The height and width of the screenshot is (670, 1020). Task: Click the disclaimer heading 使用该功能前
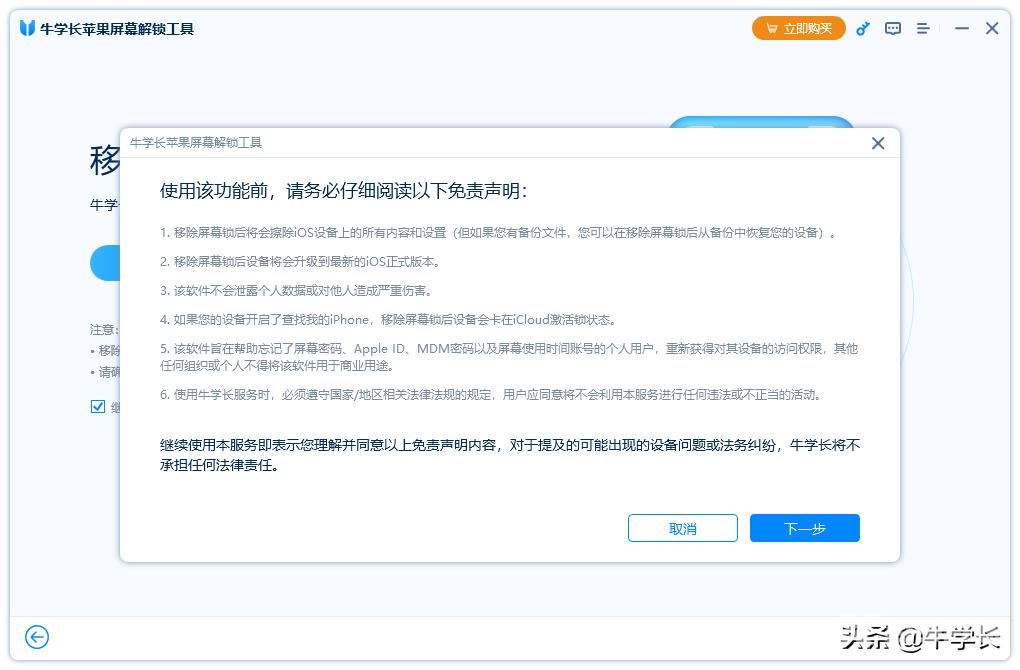coord(343,190)
